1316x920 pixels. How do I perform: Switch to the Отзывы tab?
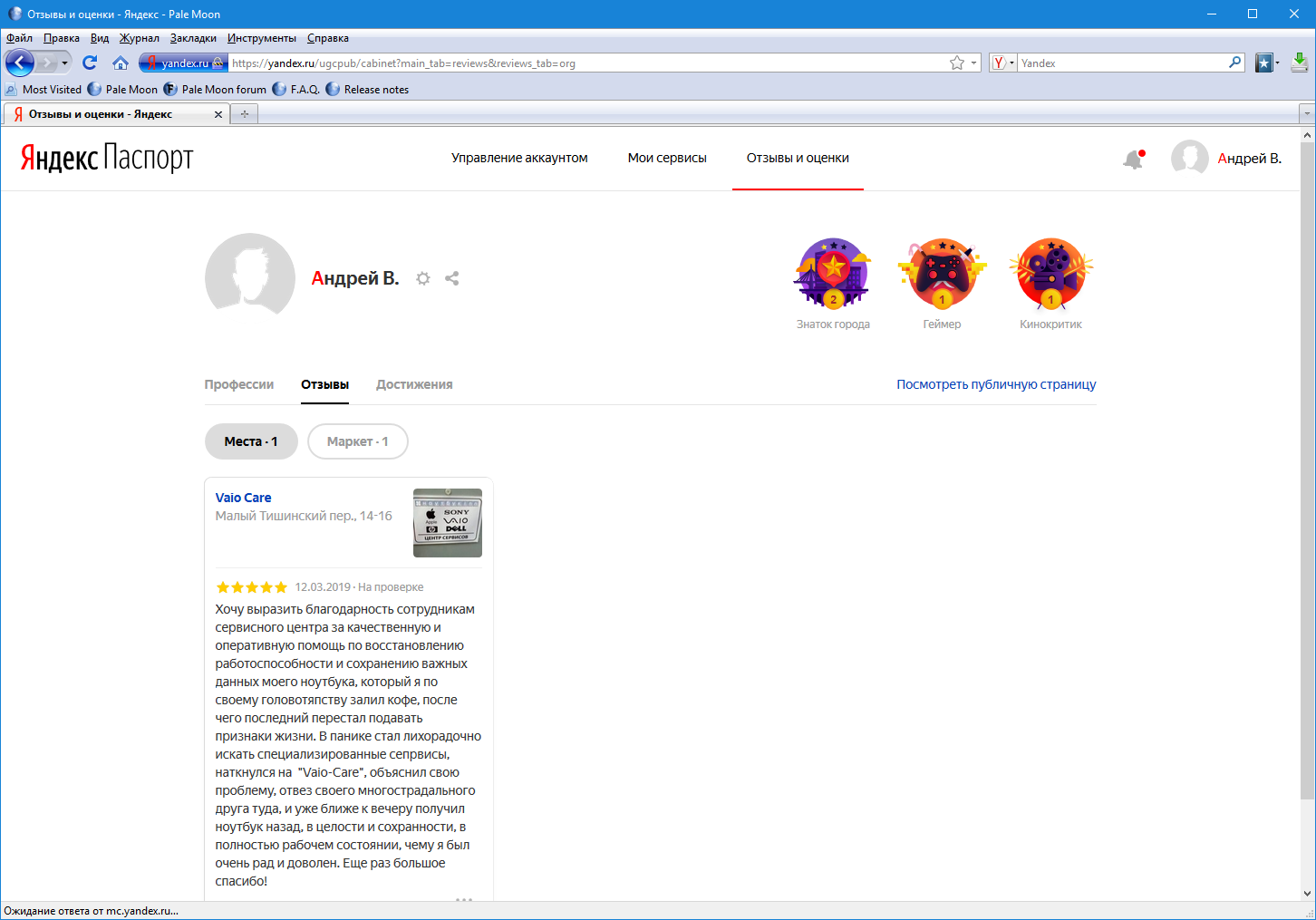324,384
